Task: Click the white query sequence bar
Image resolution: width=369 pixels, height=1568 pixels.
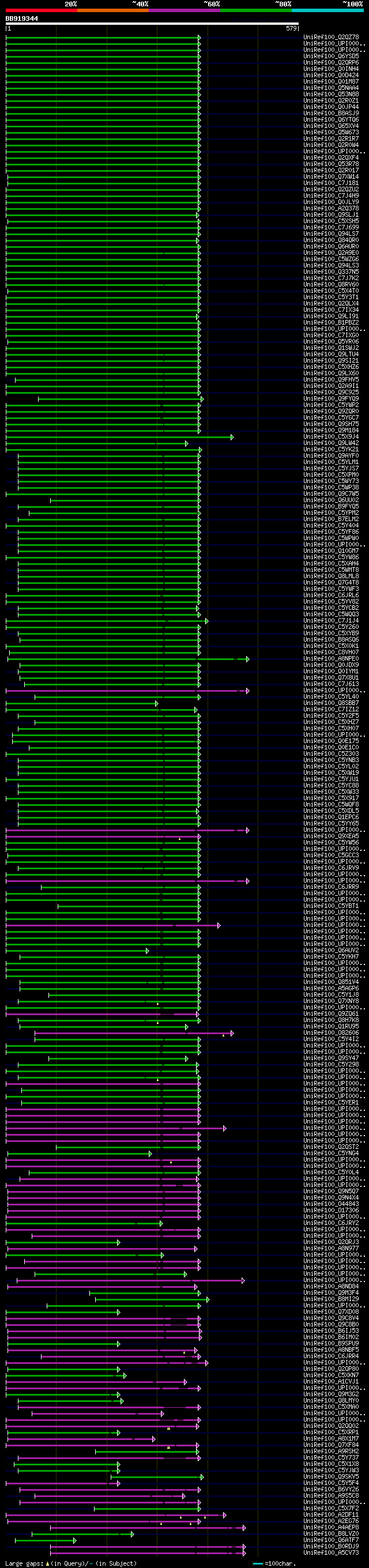Action: click(x=152, y=24)
